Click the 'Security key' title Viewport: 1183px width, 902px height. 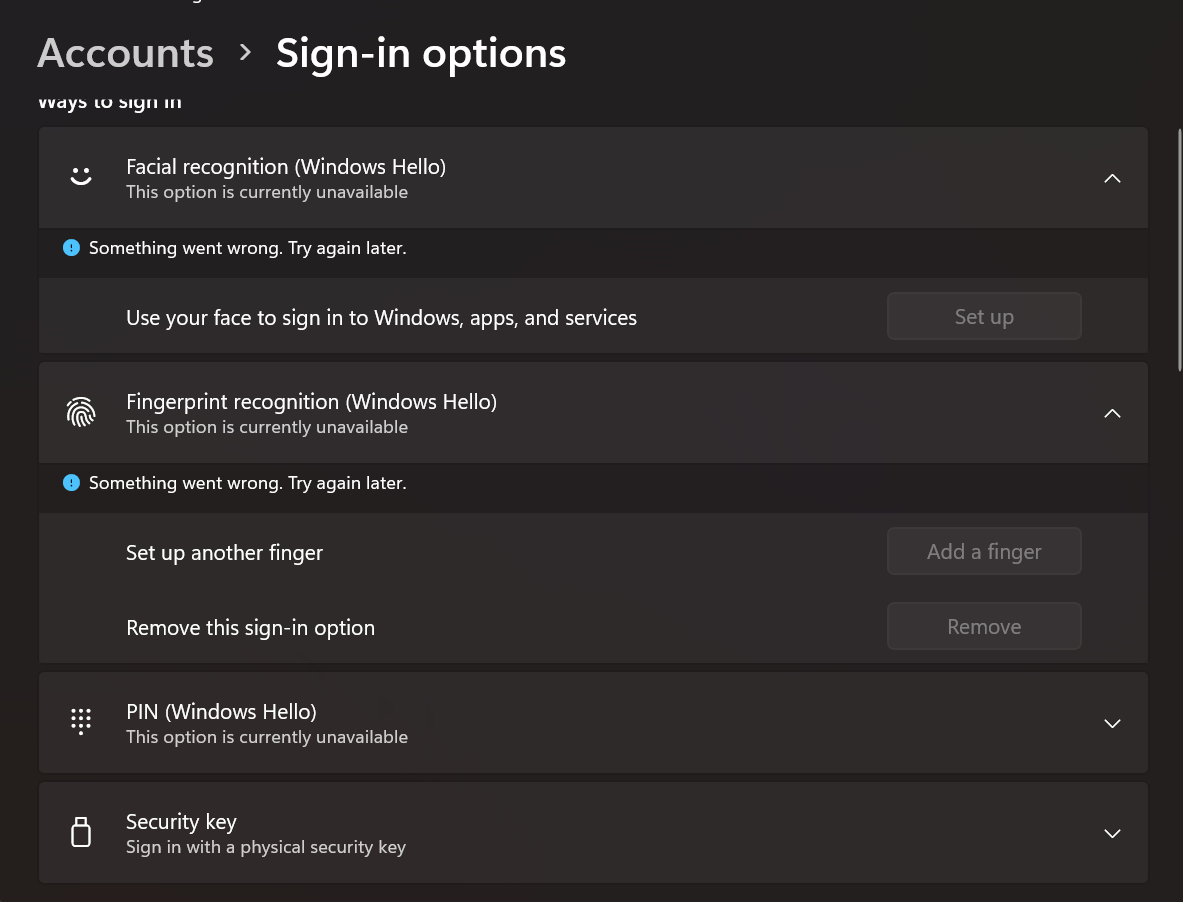(181, 821)
